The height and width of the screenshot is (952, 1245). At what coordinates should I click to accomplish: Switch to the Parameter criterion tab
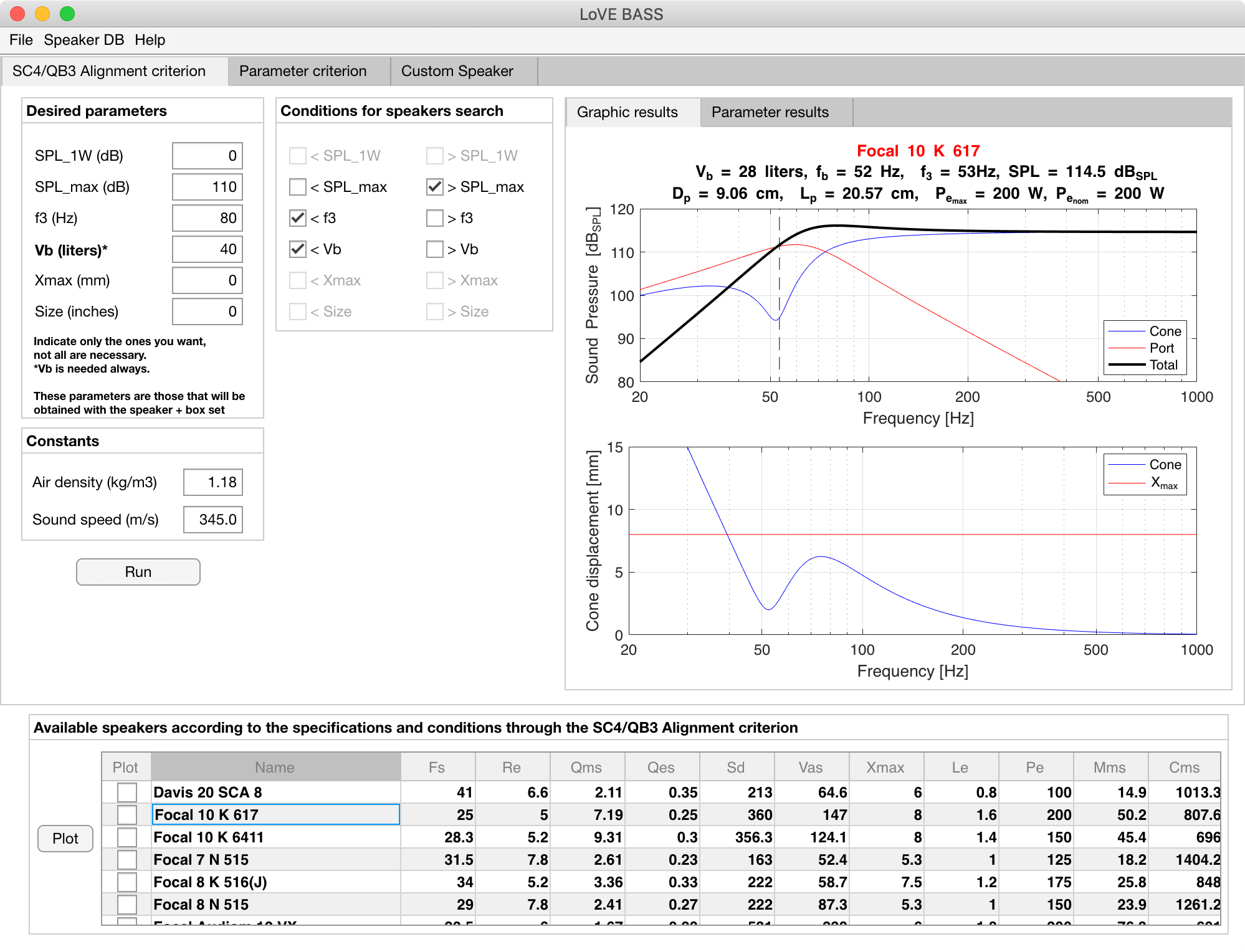(303, 71)
